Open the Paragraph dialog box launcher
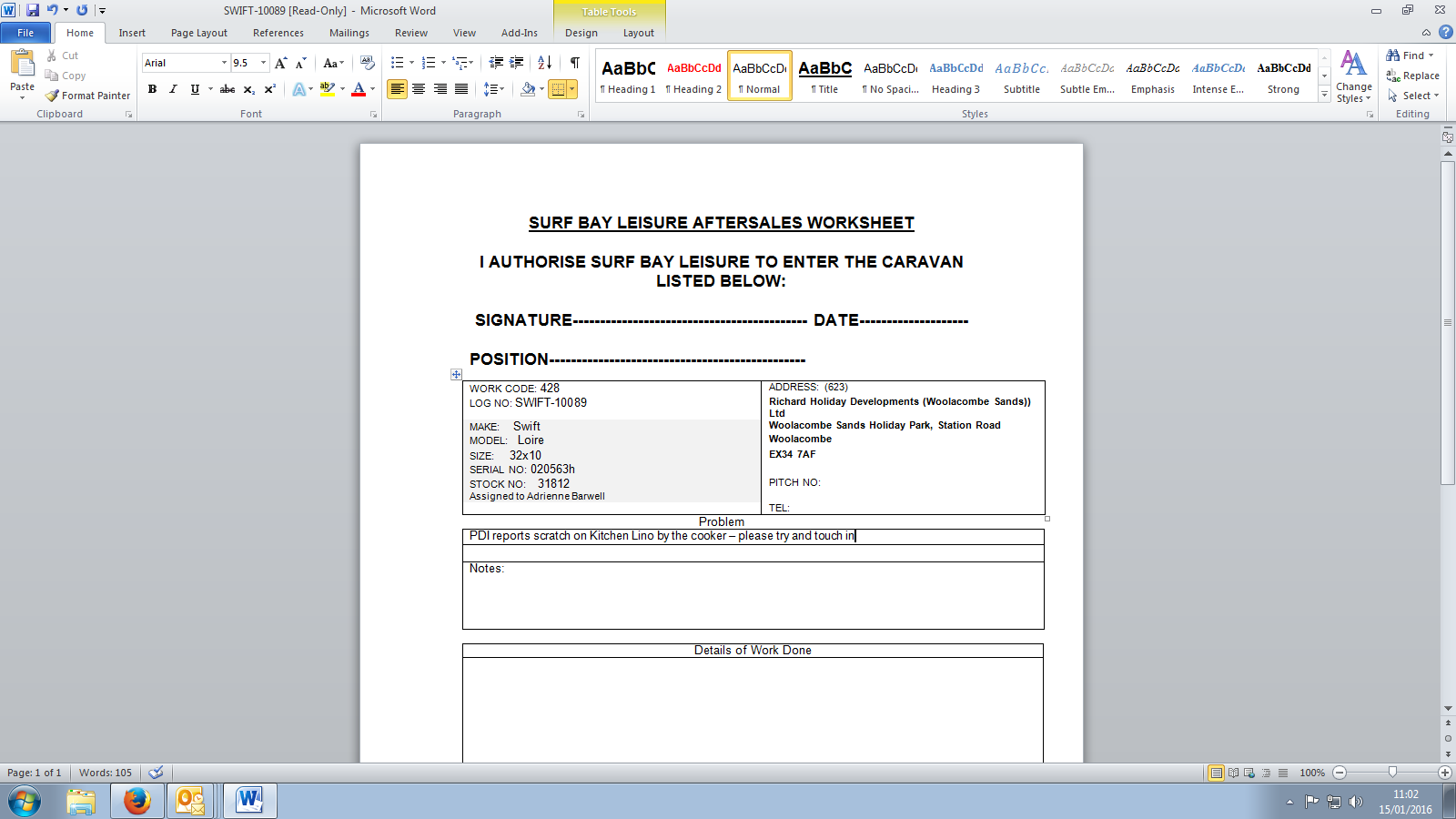Viewport: 1456px width, 819px height. click(x=581, y=115)
